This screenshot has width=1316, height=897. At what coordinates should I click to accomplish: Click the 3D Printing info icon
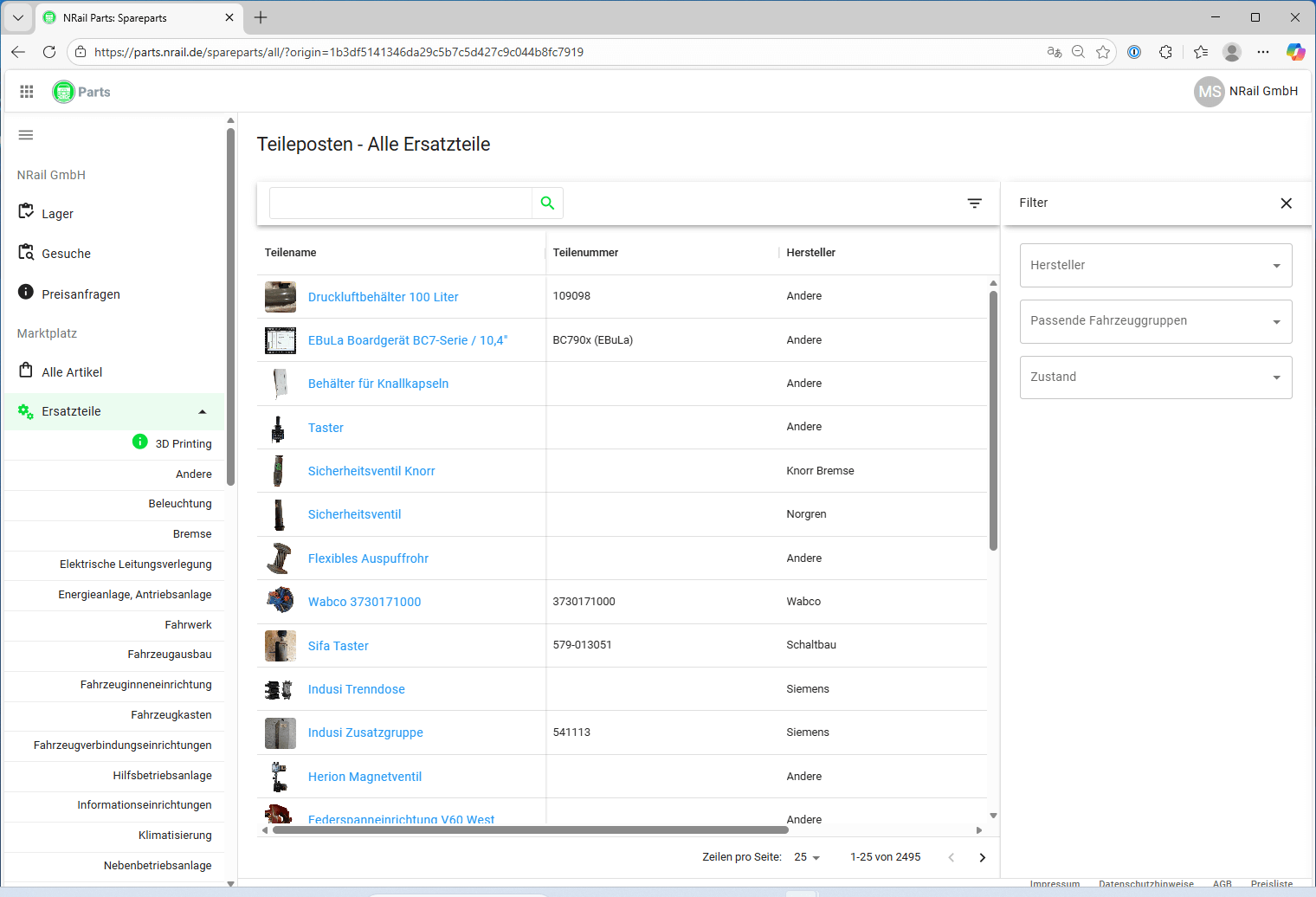139,442
